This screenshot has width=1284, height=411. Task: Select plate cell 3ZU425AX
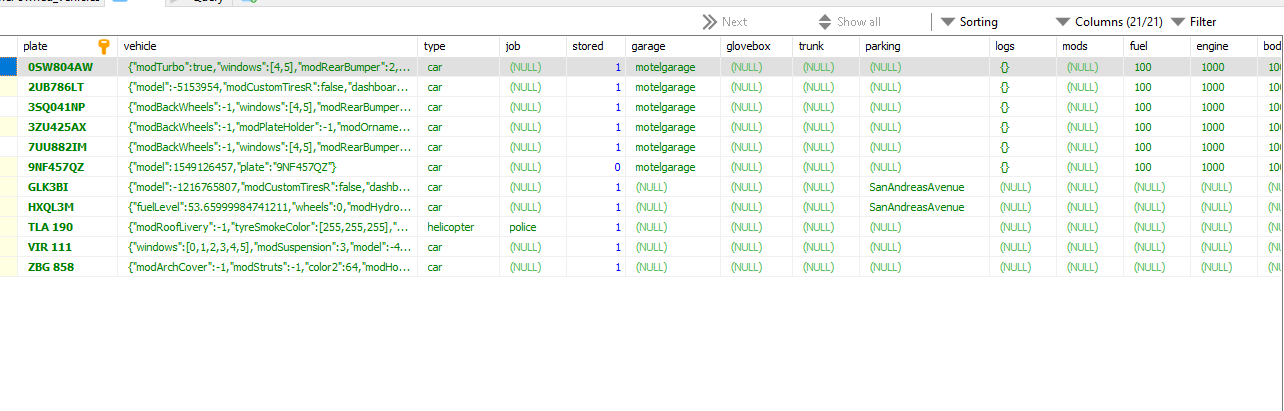(67, 127)
